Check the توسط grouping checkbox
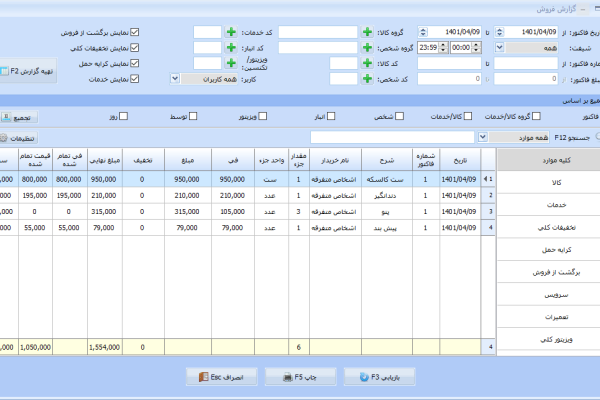600x400 pixels. [x=193, y=116]
